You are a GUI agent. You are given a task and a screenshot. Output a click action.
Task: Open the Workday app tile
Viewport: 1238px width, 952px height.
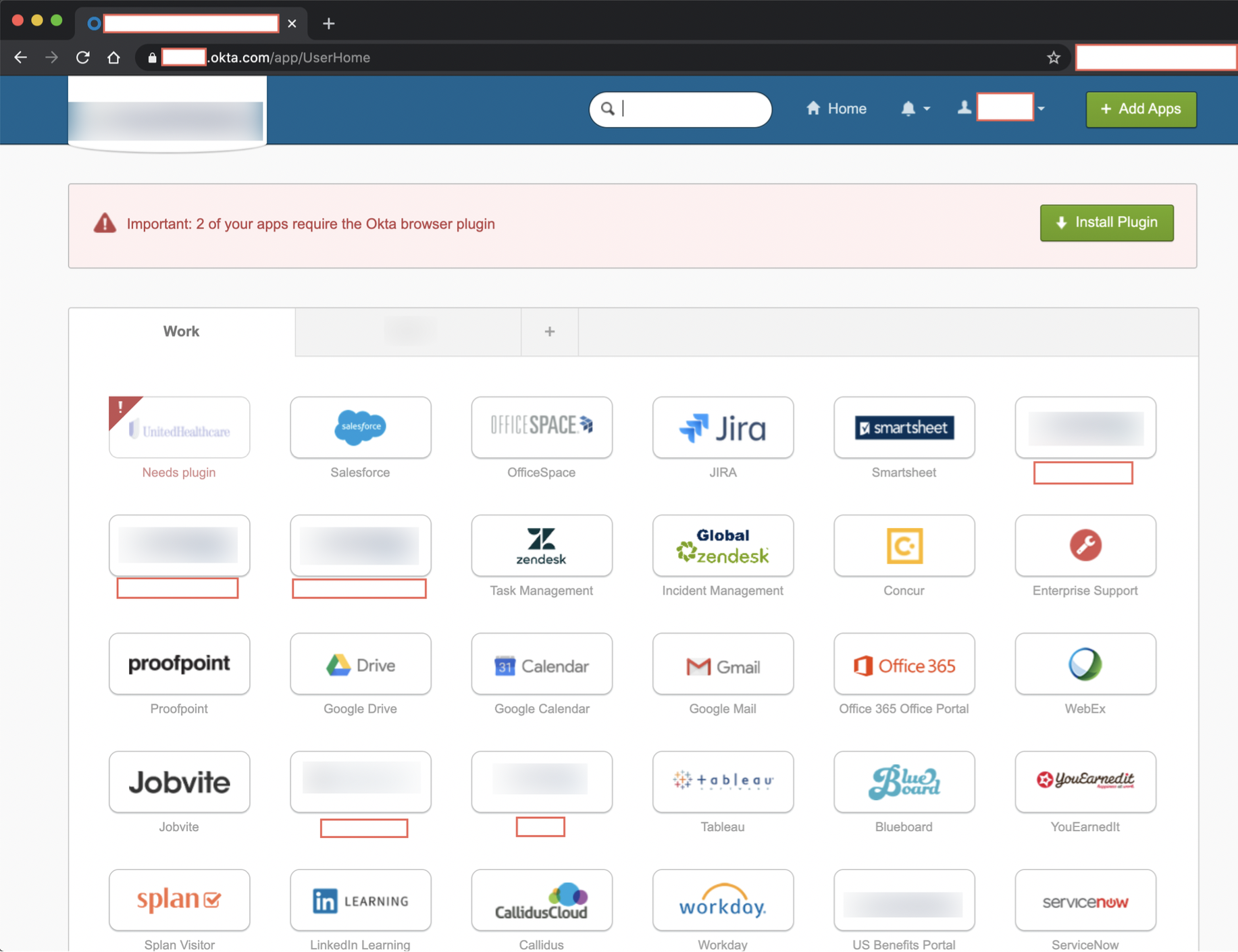[x=723, y=900]
